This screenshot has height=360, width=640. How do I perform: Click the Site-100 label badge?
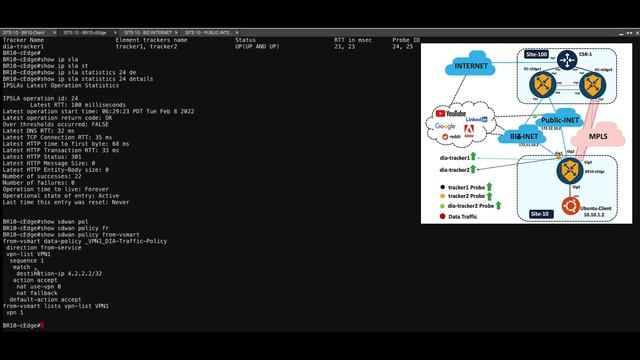tap(536, 54)
